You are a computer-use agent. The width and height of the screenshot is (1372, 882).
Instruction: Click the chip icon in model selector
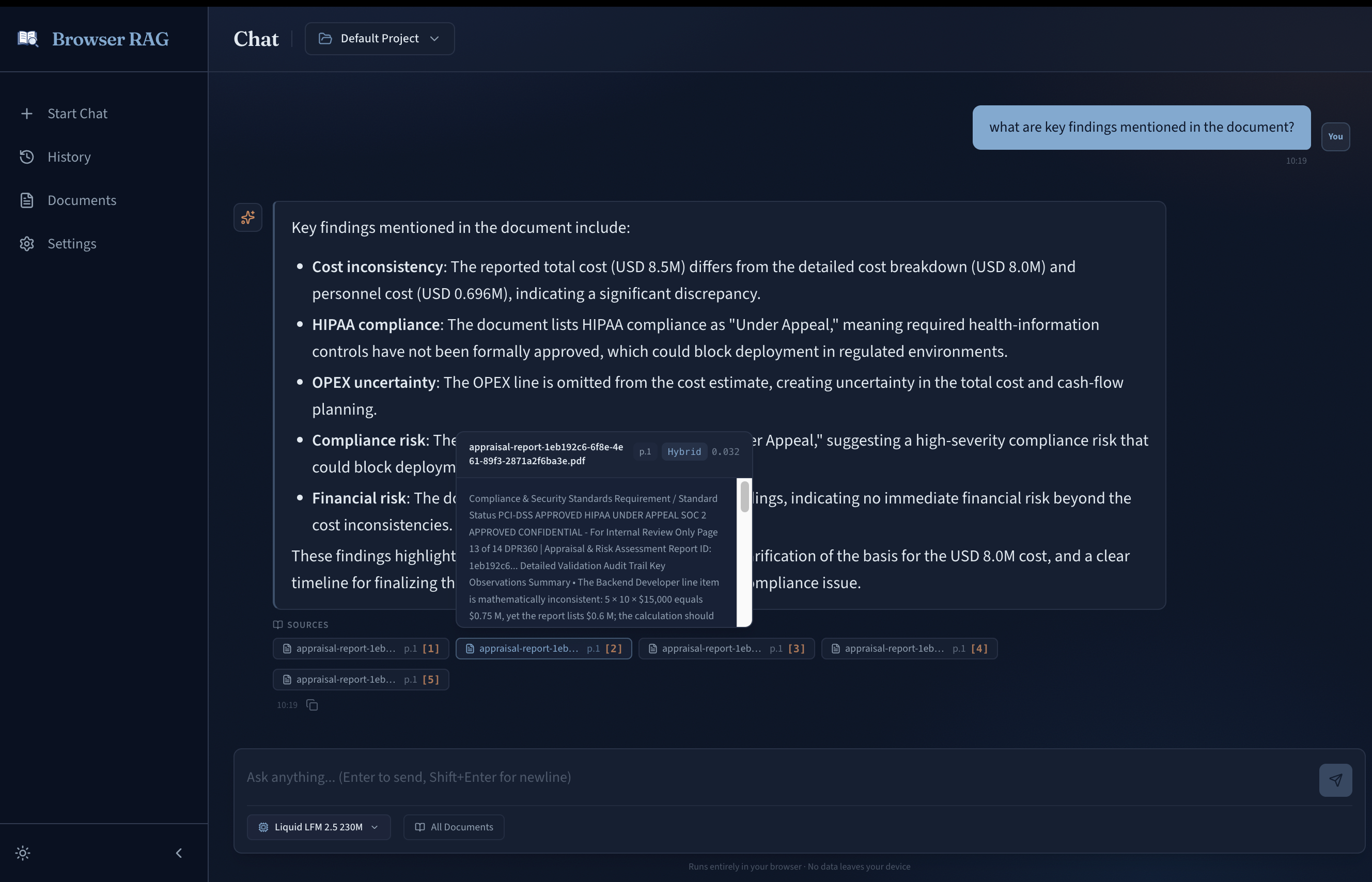pyautogui.click(x=263, y=827)
